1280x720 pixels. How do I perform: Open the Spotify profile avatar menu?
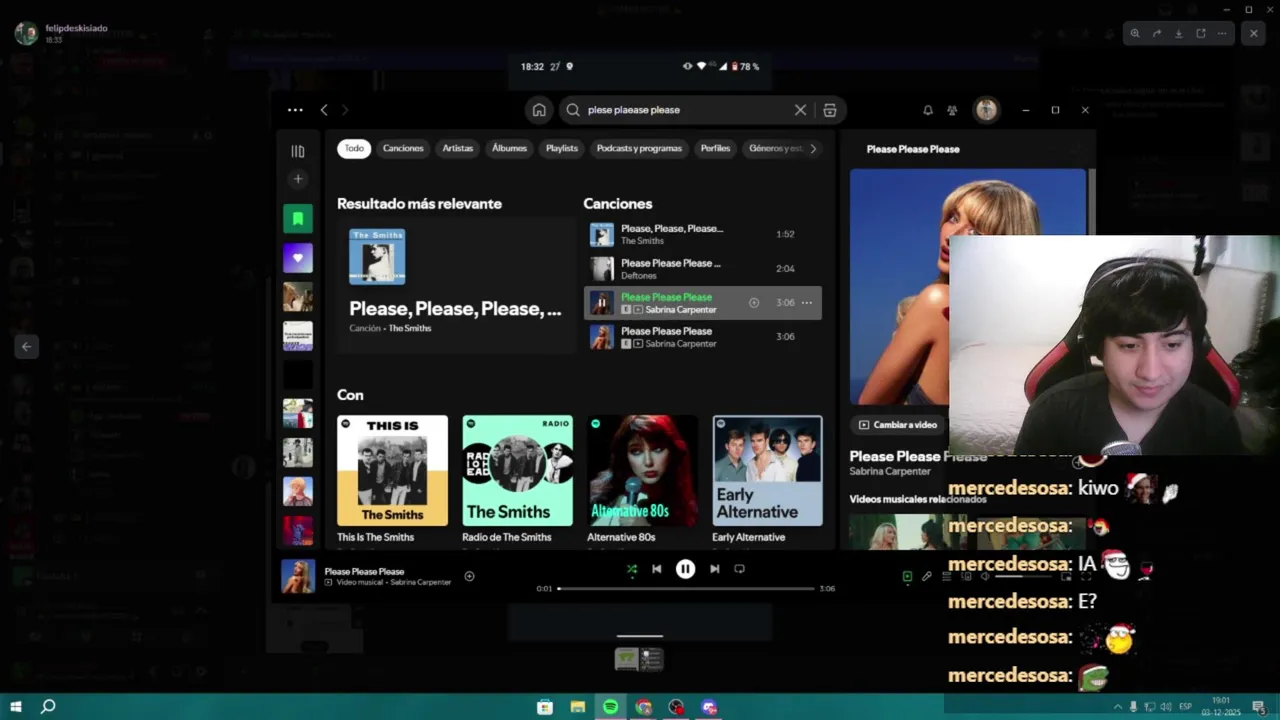click(x=987, y=110)
